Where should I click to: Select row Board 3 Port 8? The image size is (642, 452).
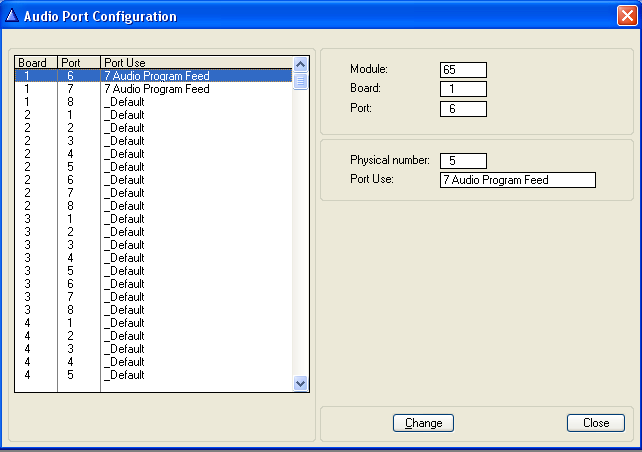[155, 310]
